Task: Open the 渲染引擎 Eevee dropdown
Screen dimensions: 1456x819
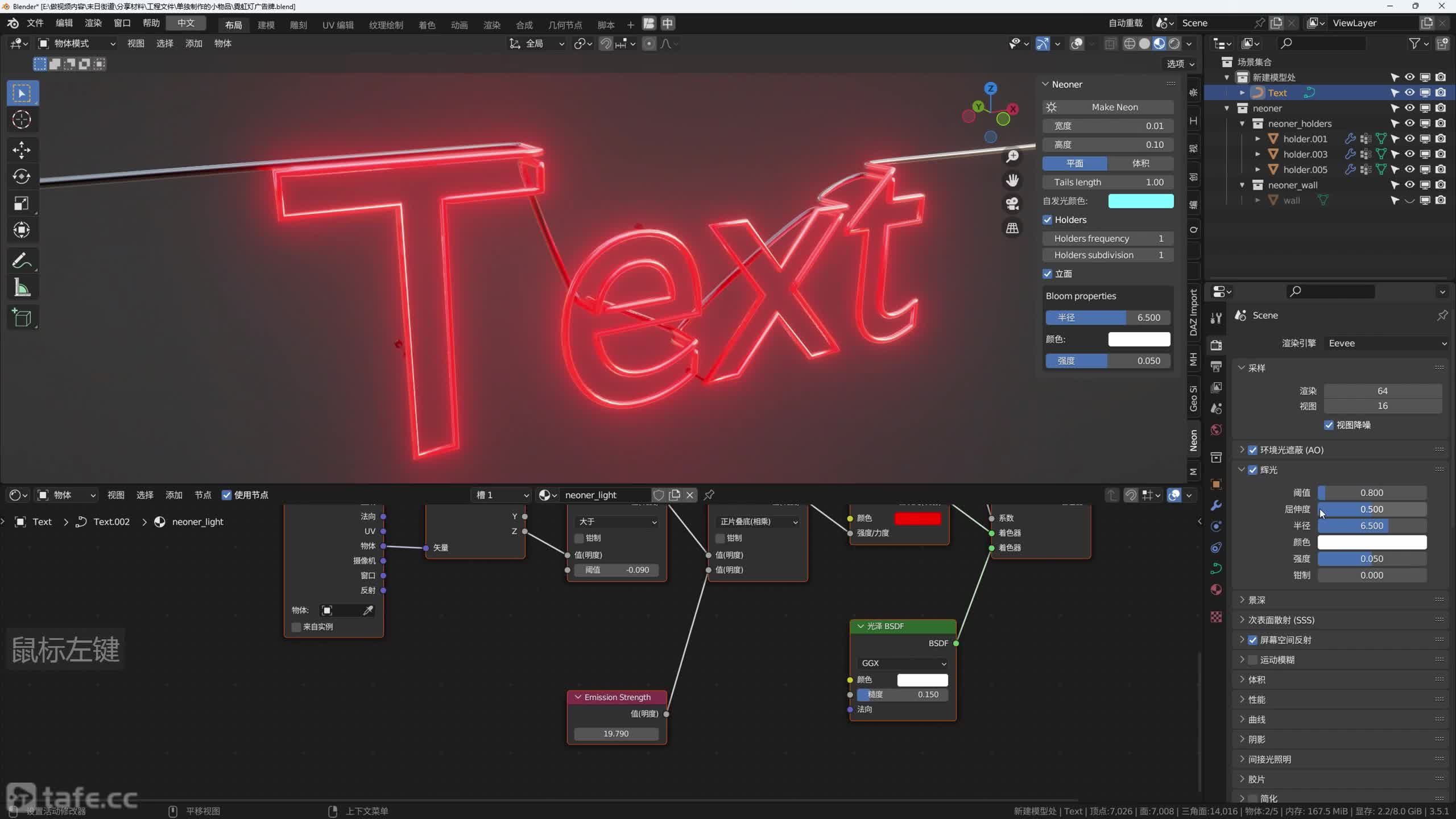Action: pyautogui.click(x=1386, y=343)
